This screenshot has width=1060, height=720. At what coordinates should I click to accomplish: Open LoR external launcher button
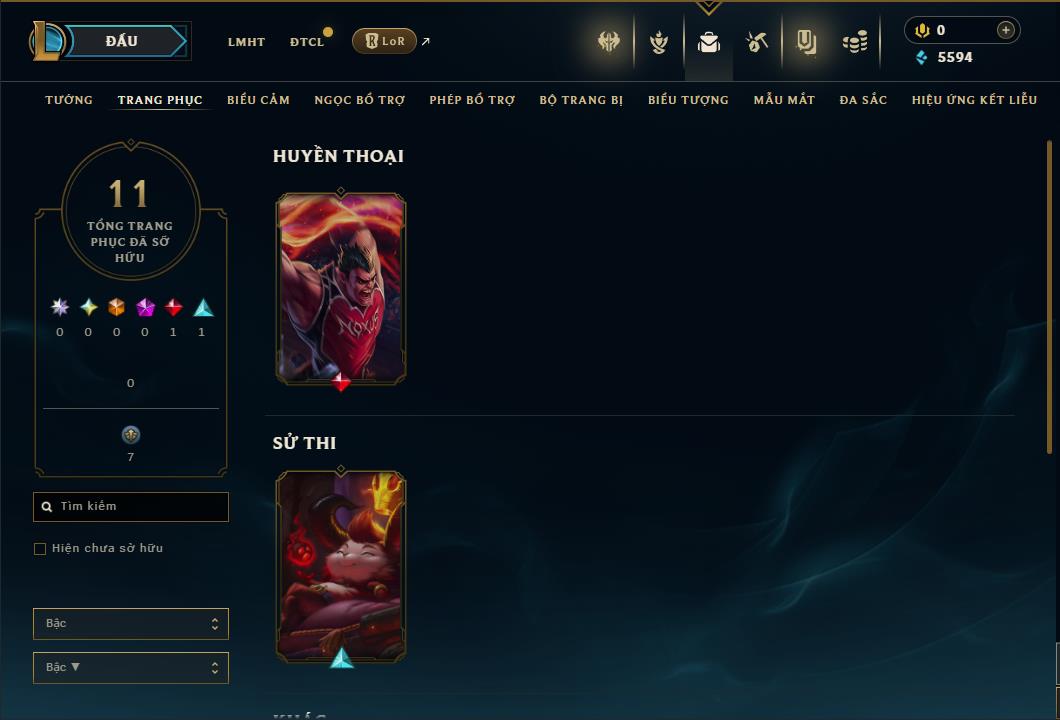384,41
